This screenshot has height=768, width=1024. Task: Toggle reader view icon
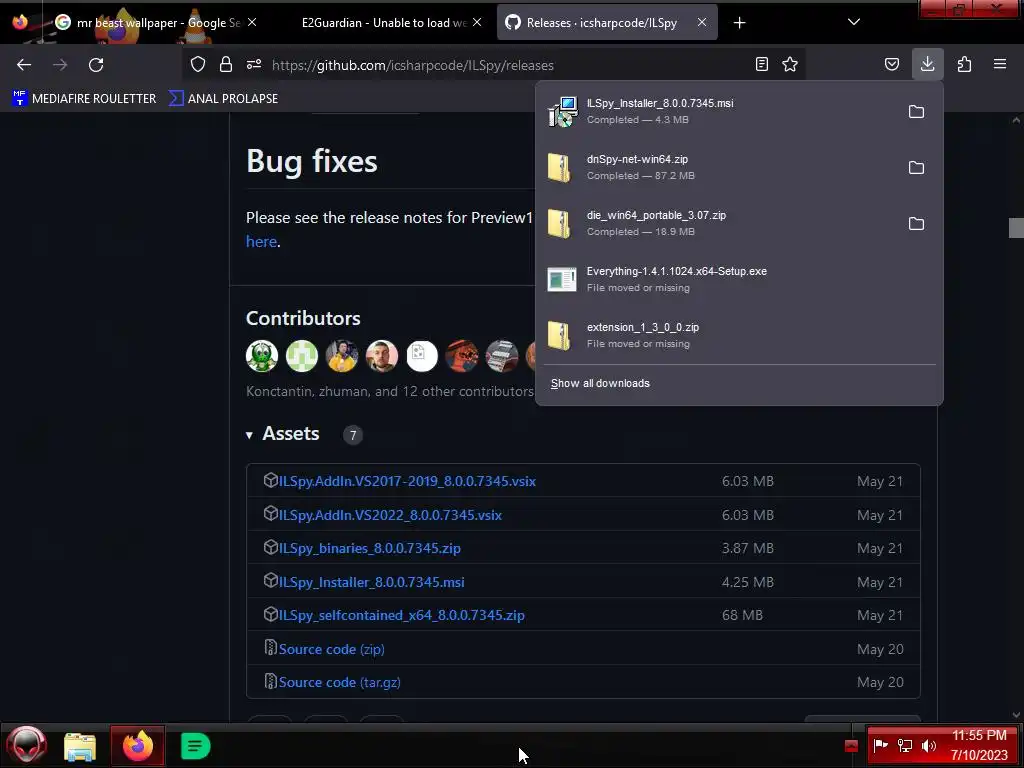[761, 64]
